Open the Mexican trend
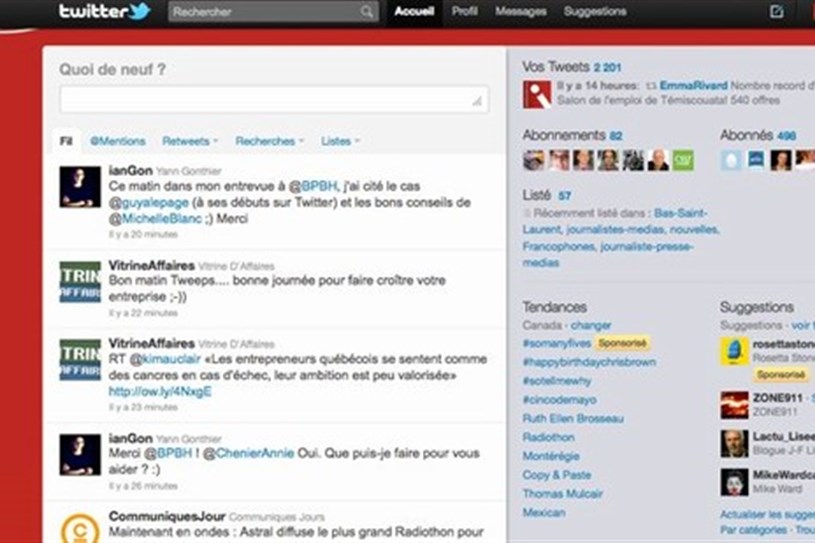The image size is (815, 543). (544, 512)
